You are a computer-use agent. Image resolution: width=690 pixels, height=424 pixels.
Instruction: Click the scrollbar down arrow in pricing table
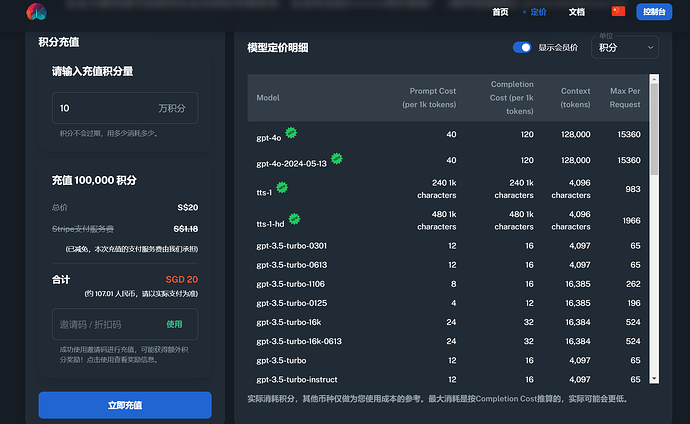(x=654, y=379)
